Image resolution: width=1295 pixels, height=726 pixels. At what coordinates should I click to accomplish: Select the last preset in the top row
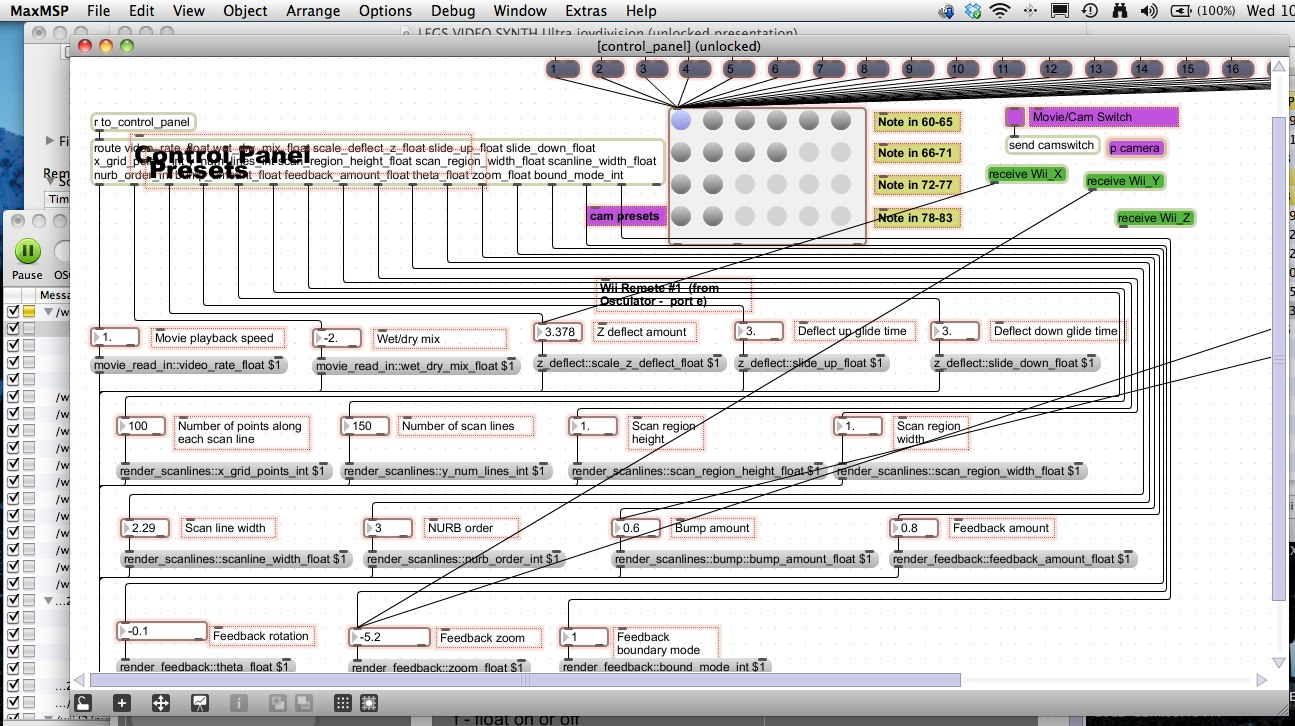(x=841, y=121)
